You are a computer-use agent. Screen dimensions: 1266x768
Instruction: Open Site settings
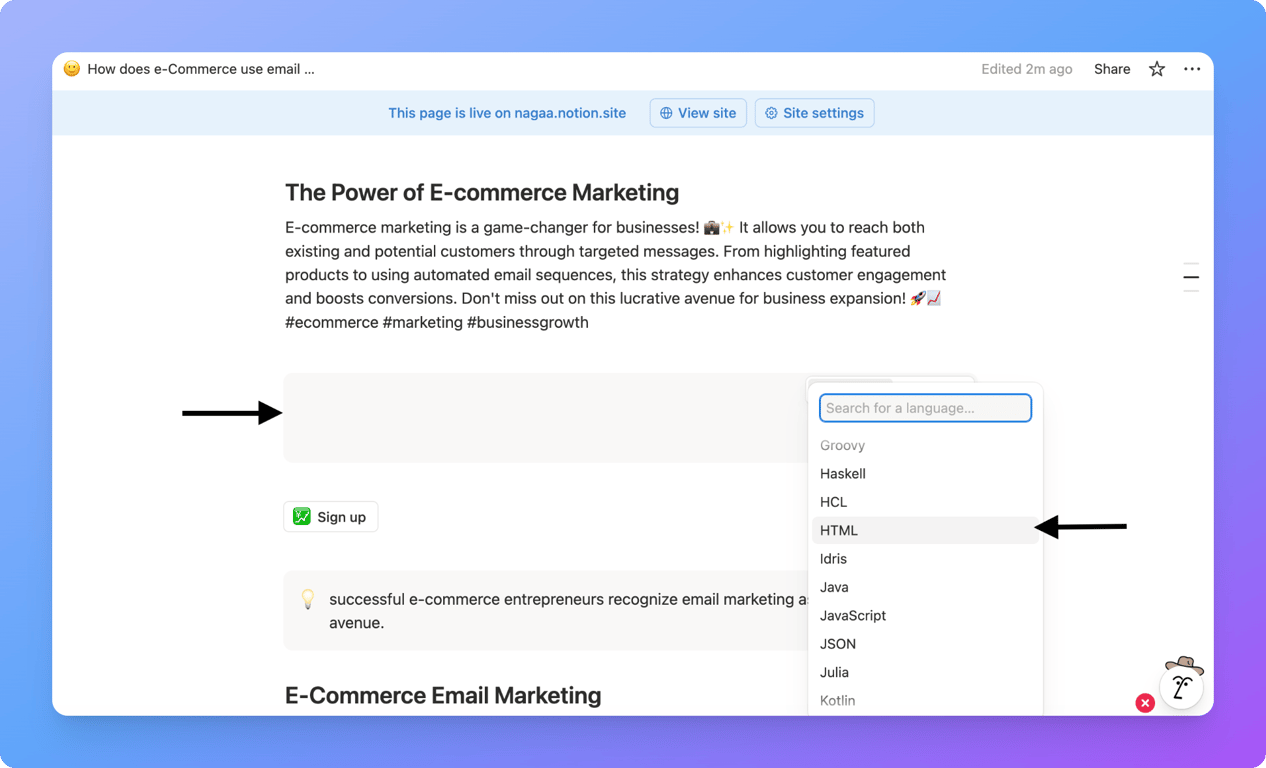[x=814, y=113]
